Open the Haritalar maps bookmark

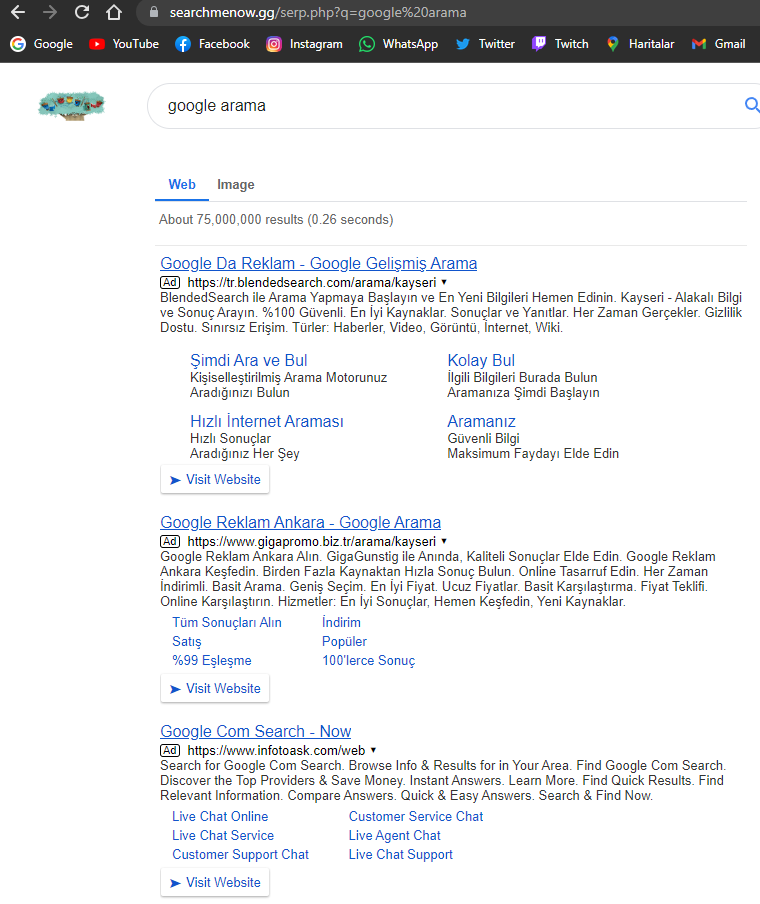640,44
